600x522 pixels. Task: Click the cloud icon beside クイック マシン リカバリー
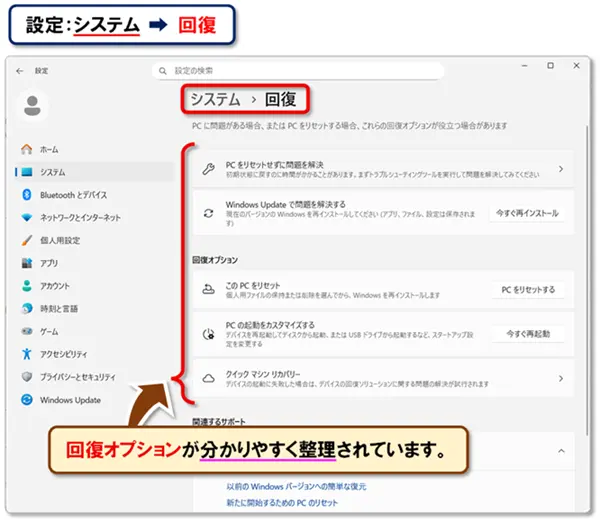[x=209, y=378]
